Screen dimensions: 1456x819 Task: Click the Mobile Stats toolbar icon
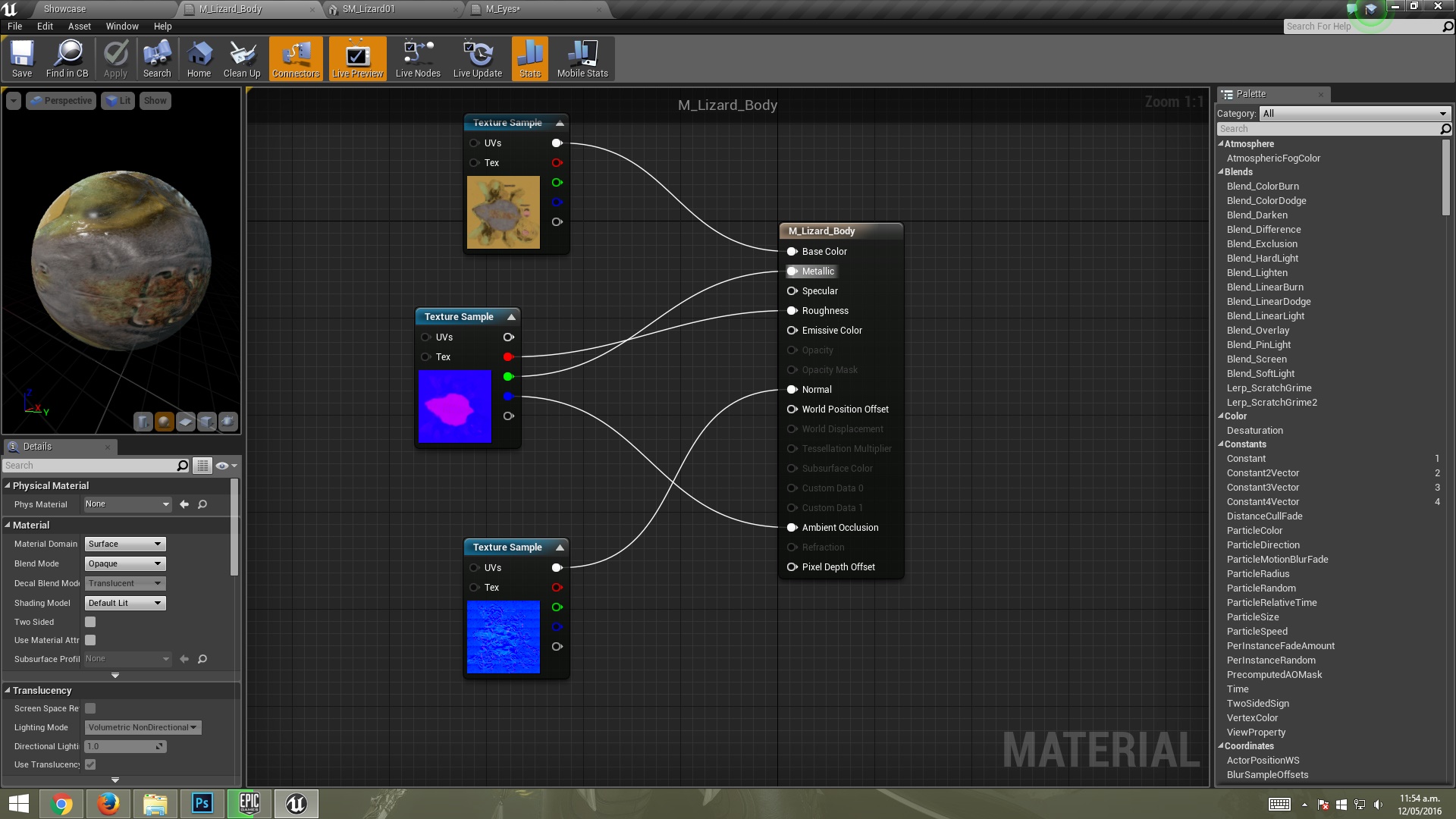click(x=582, y=58)
